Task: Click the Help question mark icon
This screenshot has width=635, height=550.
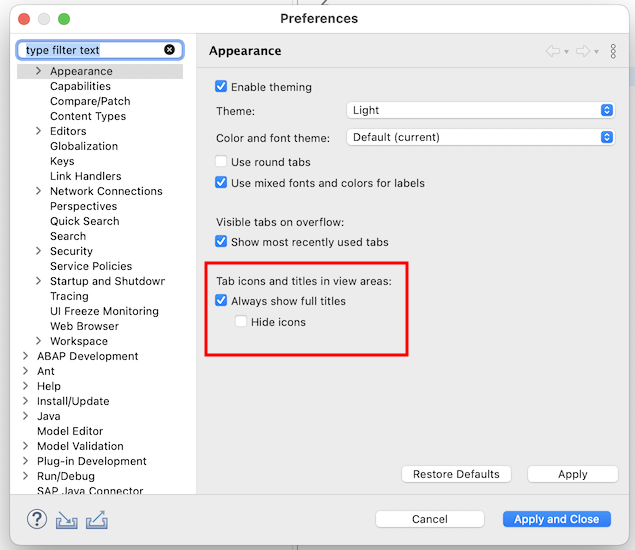Action: pyautogui.click(x=37, y=519)
